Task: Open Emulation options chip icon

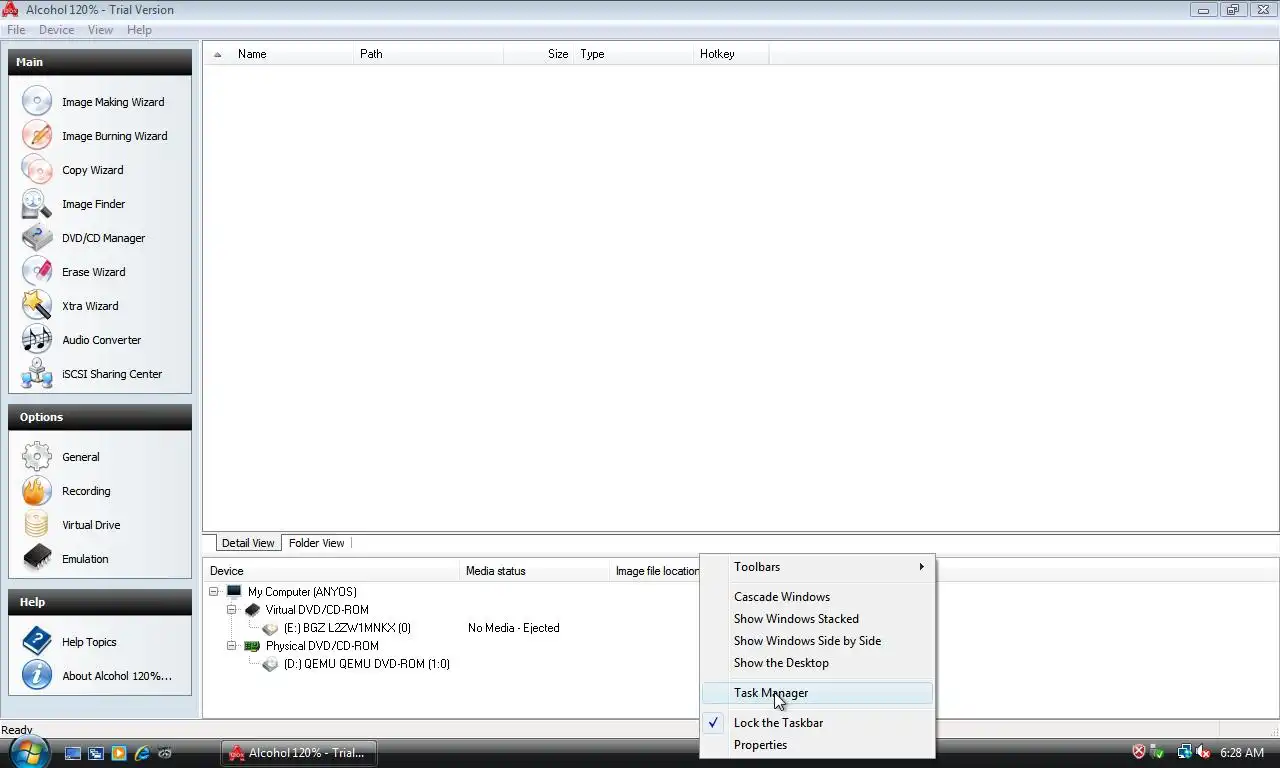Action: pos(37,558)
